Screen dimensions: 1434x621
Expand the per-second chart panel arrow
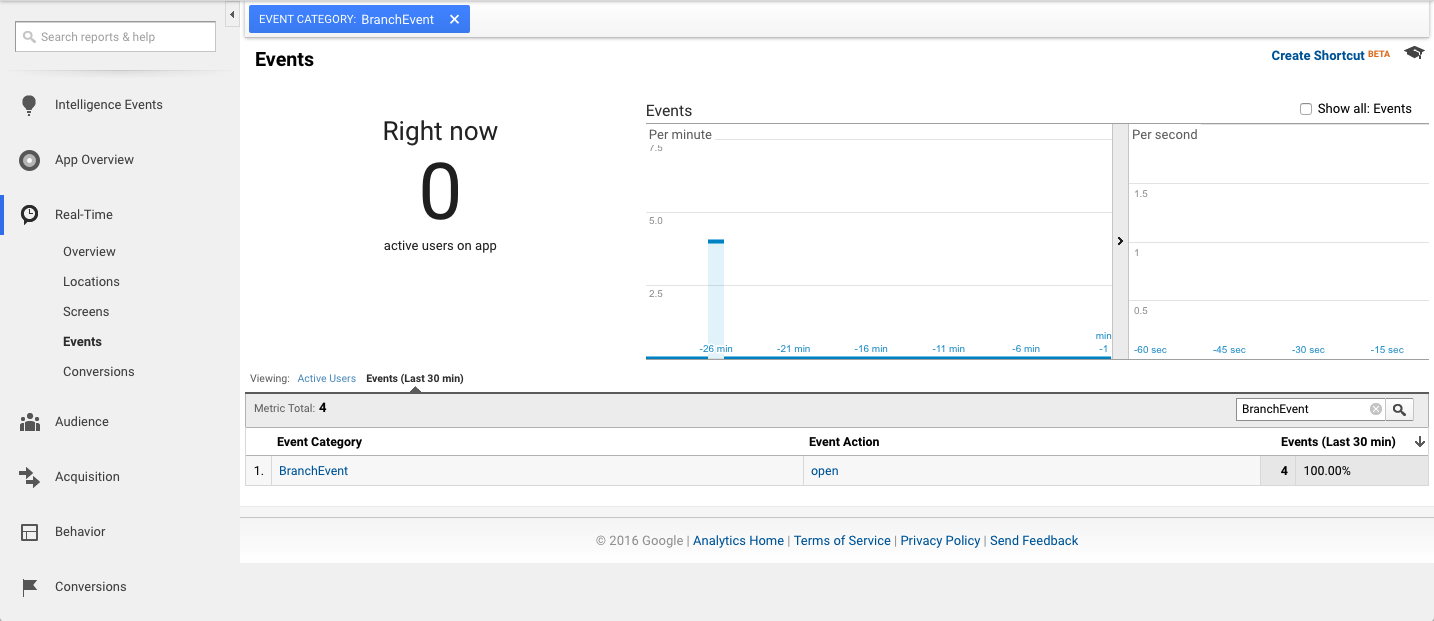pos(1120,241)
